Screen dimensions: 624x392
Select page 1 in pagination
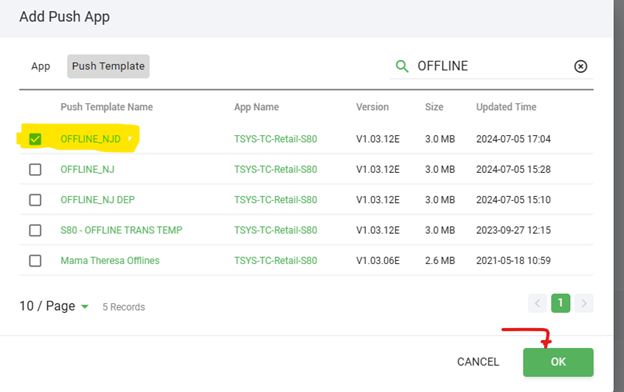click(x=560, y=303)
